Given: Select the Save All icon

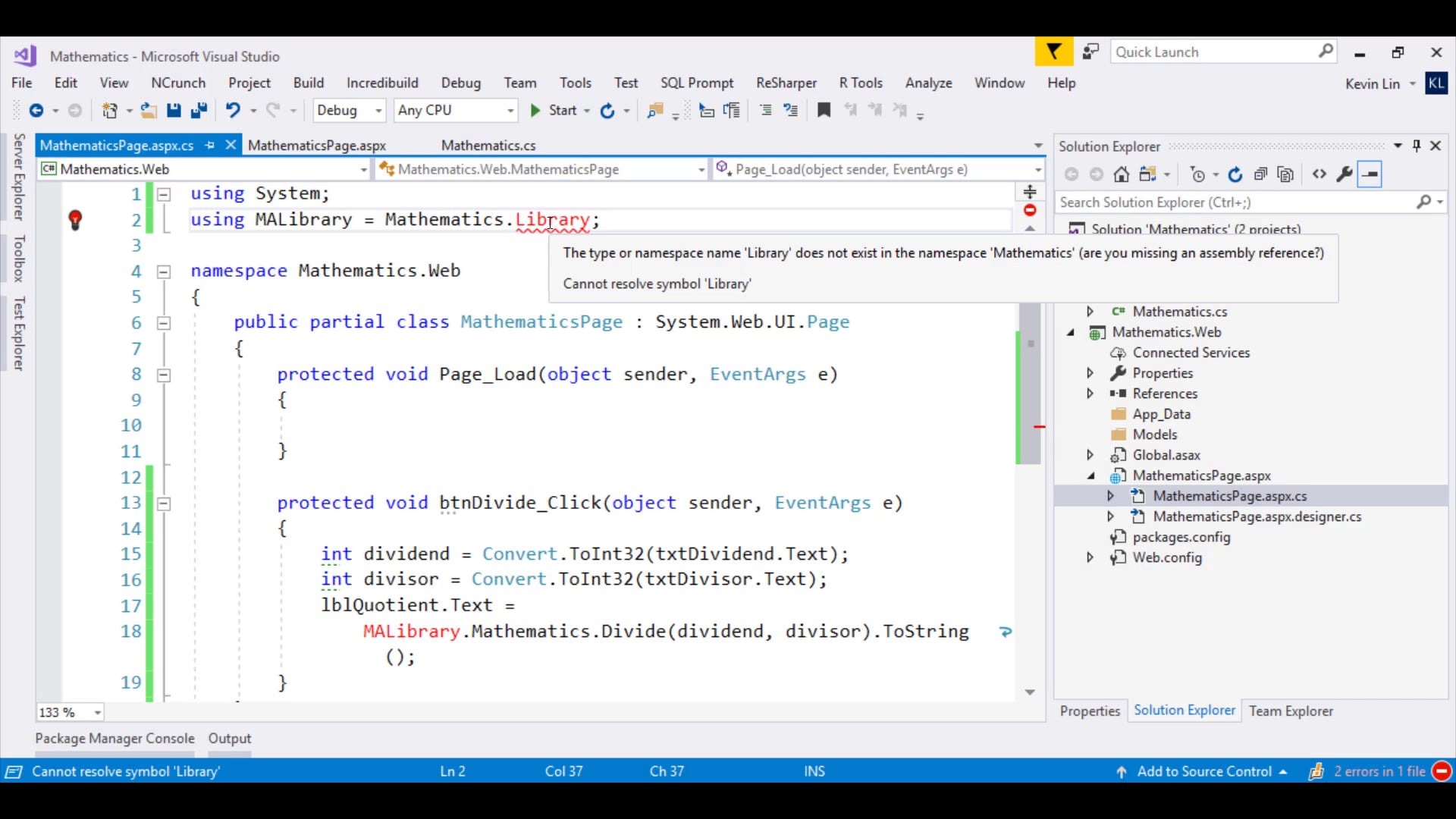Looking at the screenshot, I should click(x=199, y=111).
